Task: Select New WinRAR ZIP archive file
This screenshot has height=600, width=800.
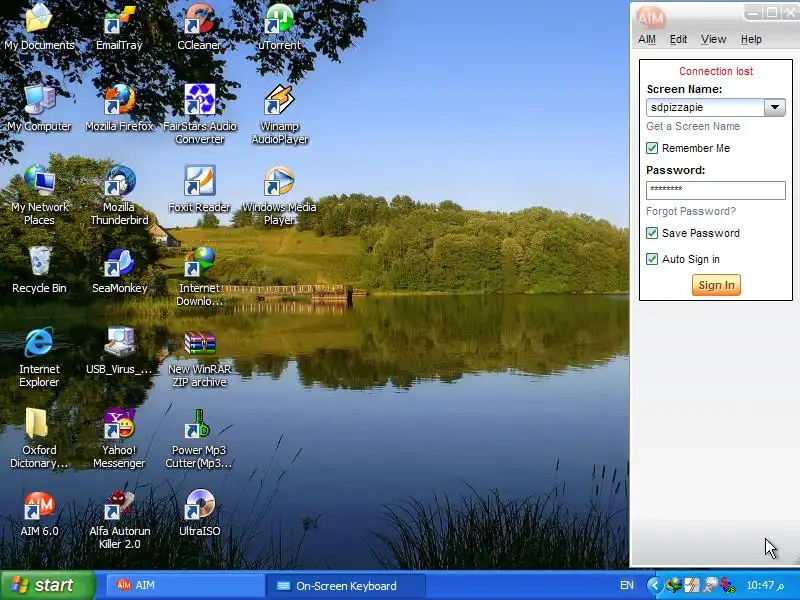Action: tap(199, 357)
